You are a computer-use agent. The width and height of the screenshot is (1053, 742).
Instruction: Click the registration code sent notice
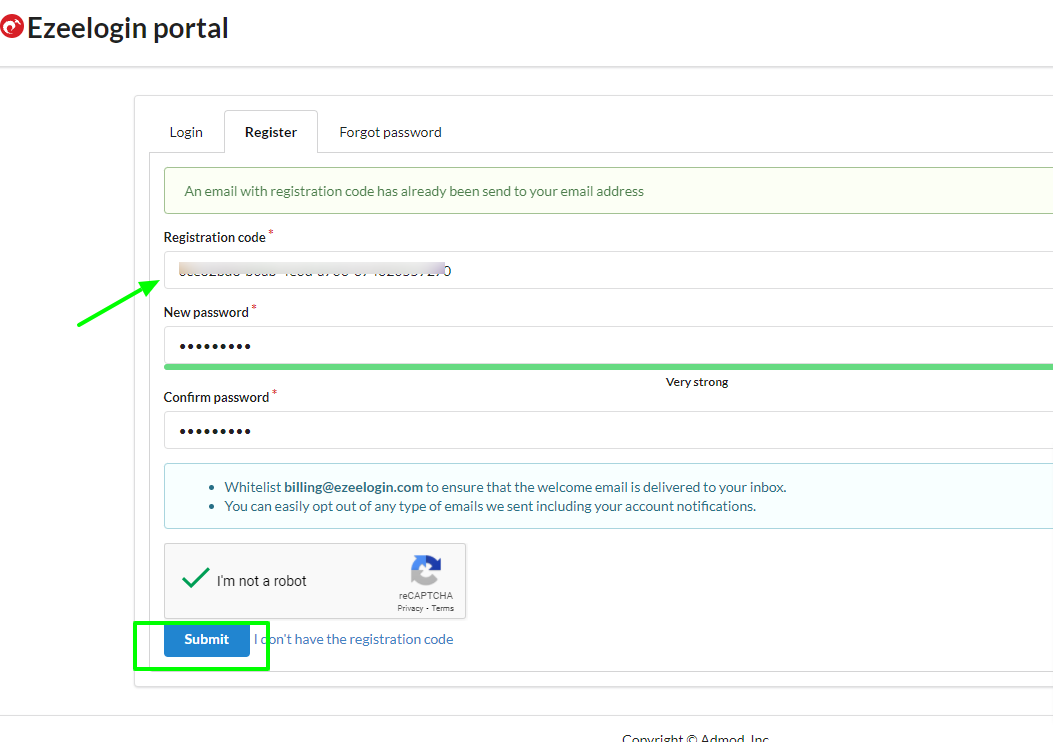click(x=608, y=191)
